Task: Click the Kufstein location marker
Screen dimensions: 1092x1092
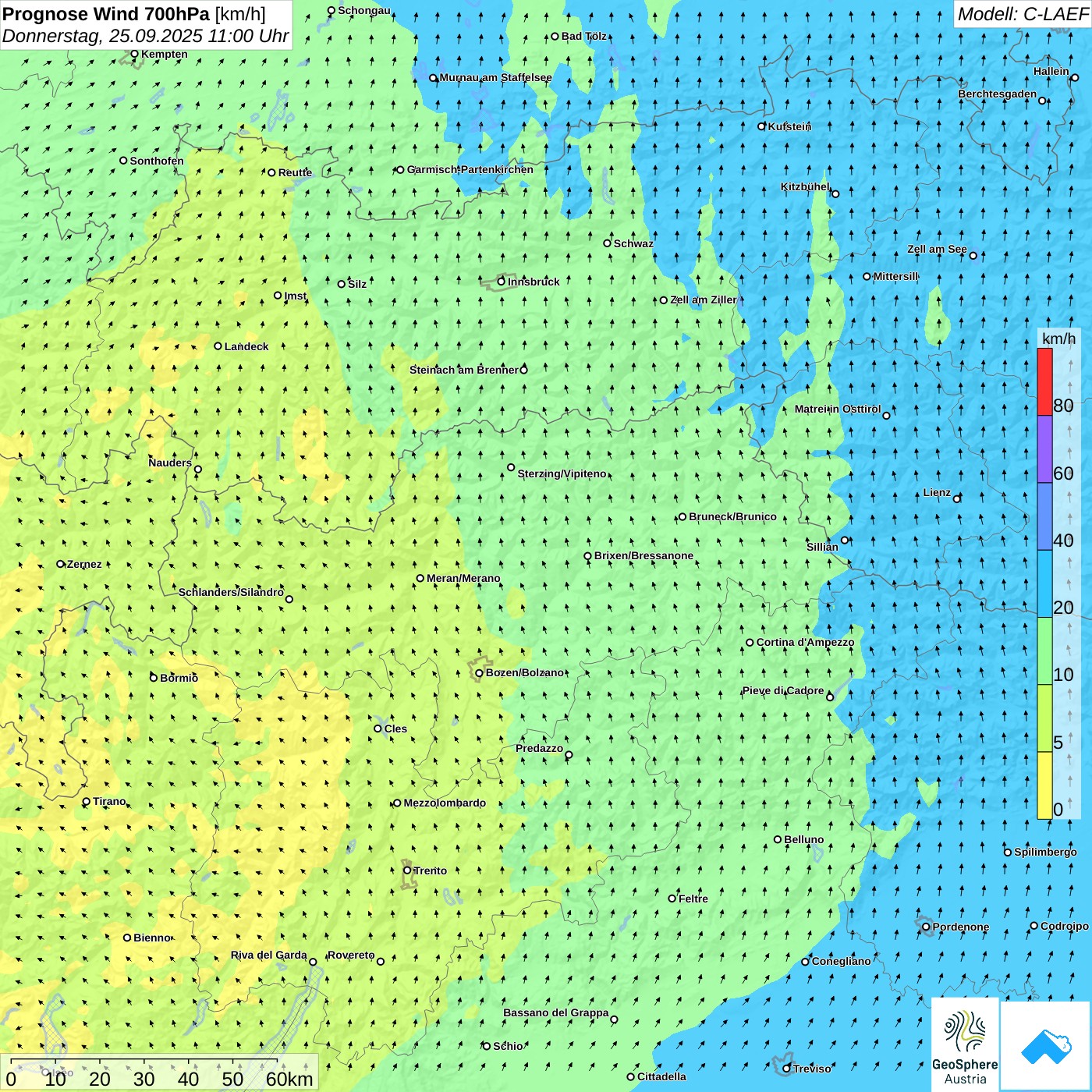Action: point(762,126)
